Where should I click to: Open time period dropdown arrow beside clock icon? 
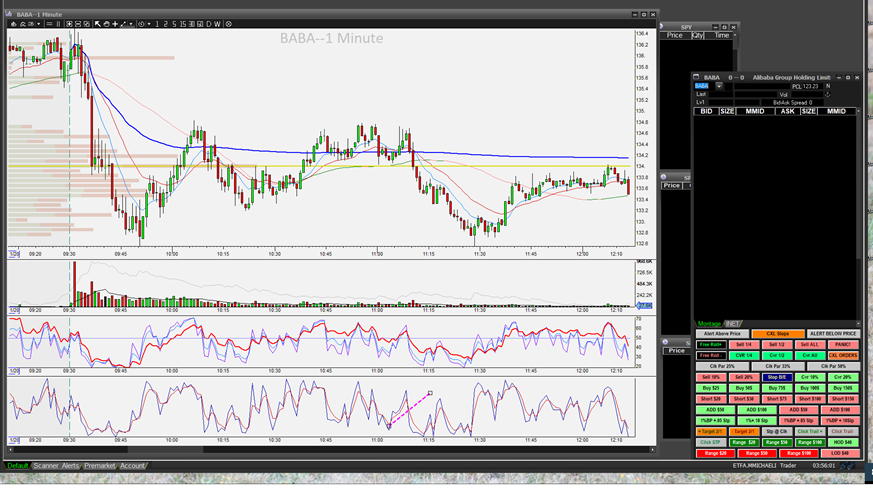[x=149, y=24]
